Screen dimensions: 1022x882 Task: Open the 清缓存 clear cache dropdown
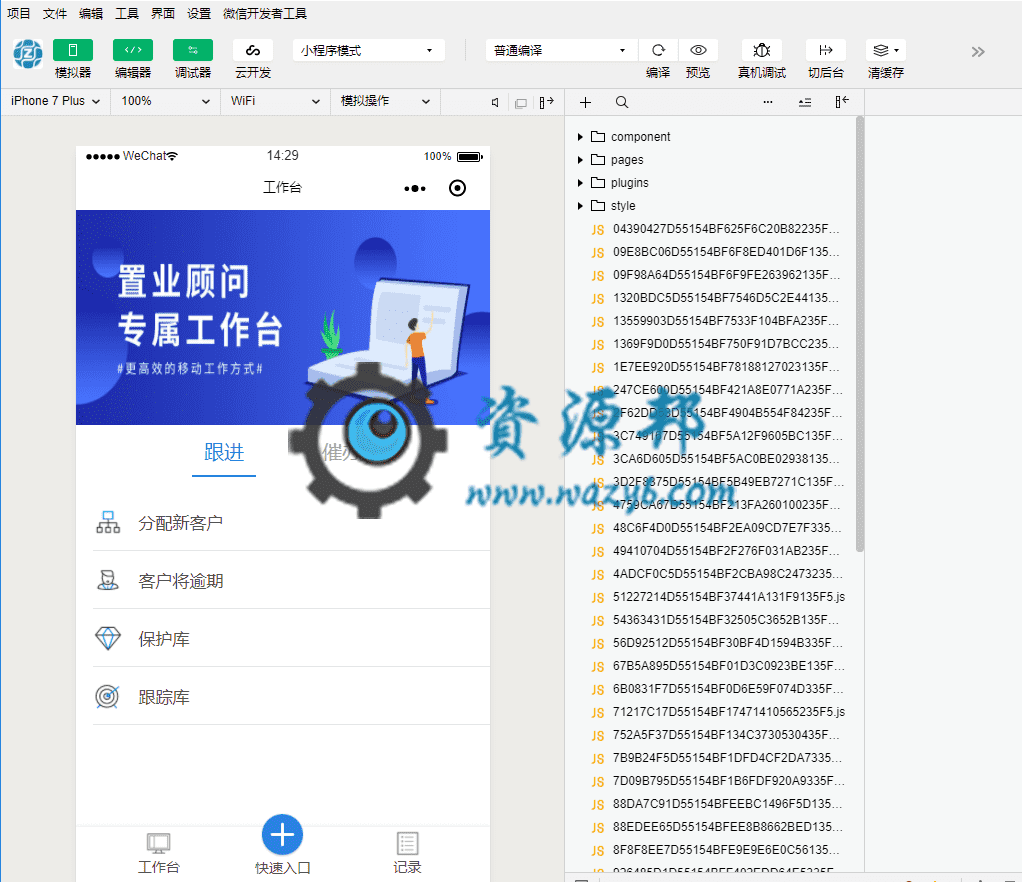(x=886, y=50)
